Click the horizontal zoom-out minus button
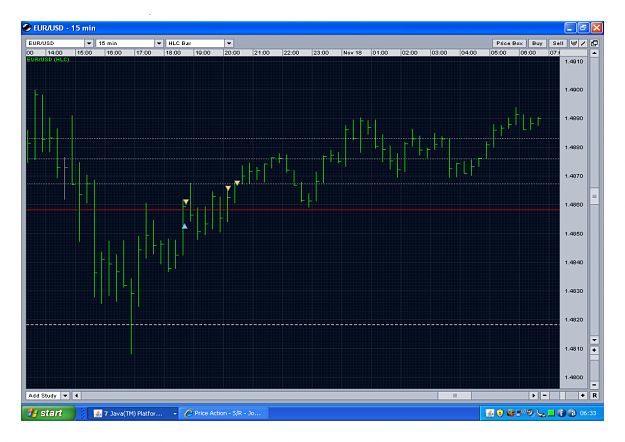The height and width of the screenshot is (442, 625). point(545,395)
